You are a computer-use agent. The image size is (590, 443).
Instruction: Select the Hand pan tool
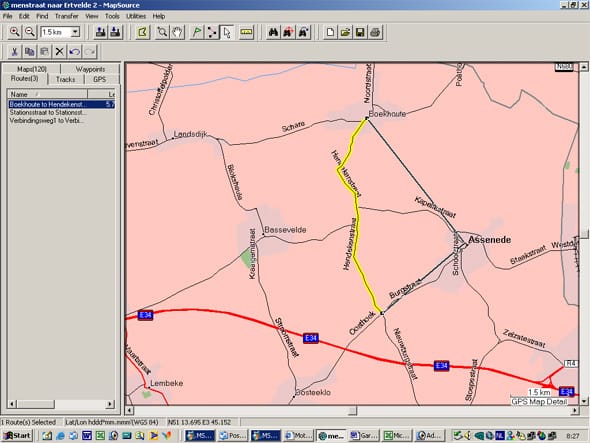[x=177, y=32]
